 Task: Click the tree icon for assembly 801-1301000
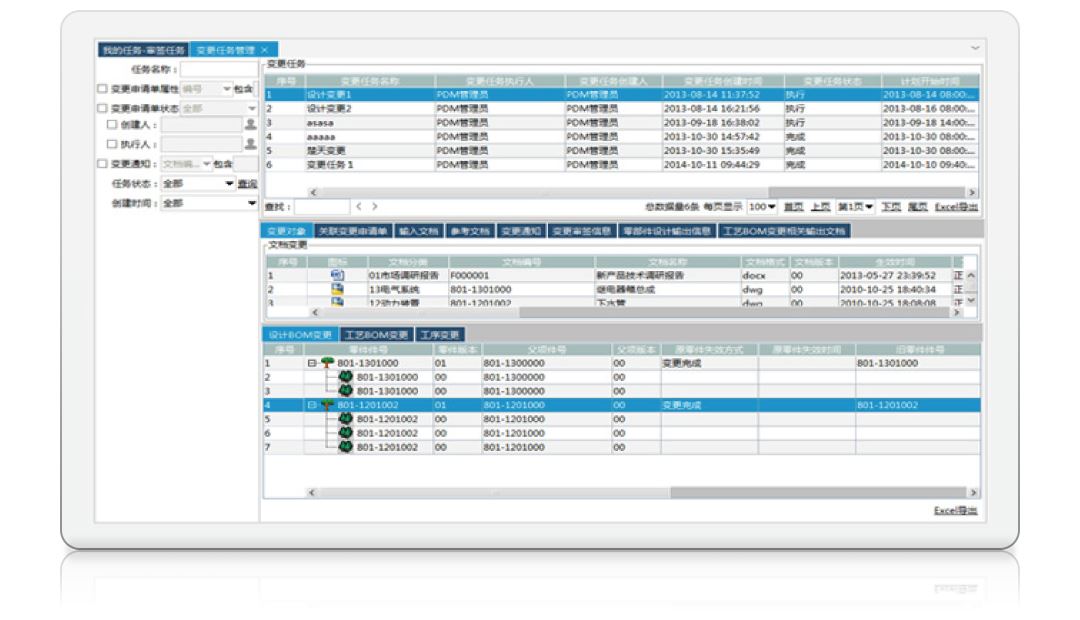(326, 364)
